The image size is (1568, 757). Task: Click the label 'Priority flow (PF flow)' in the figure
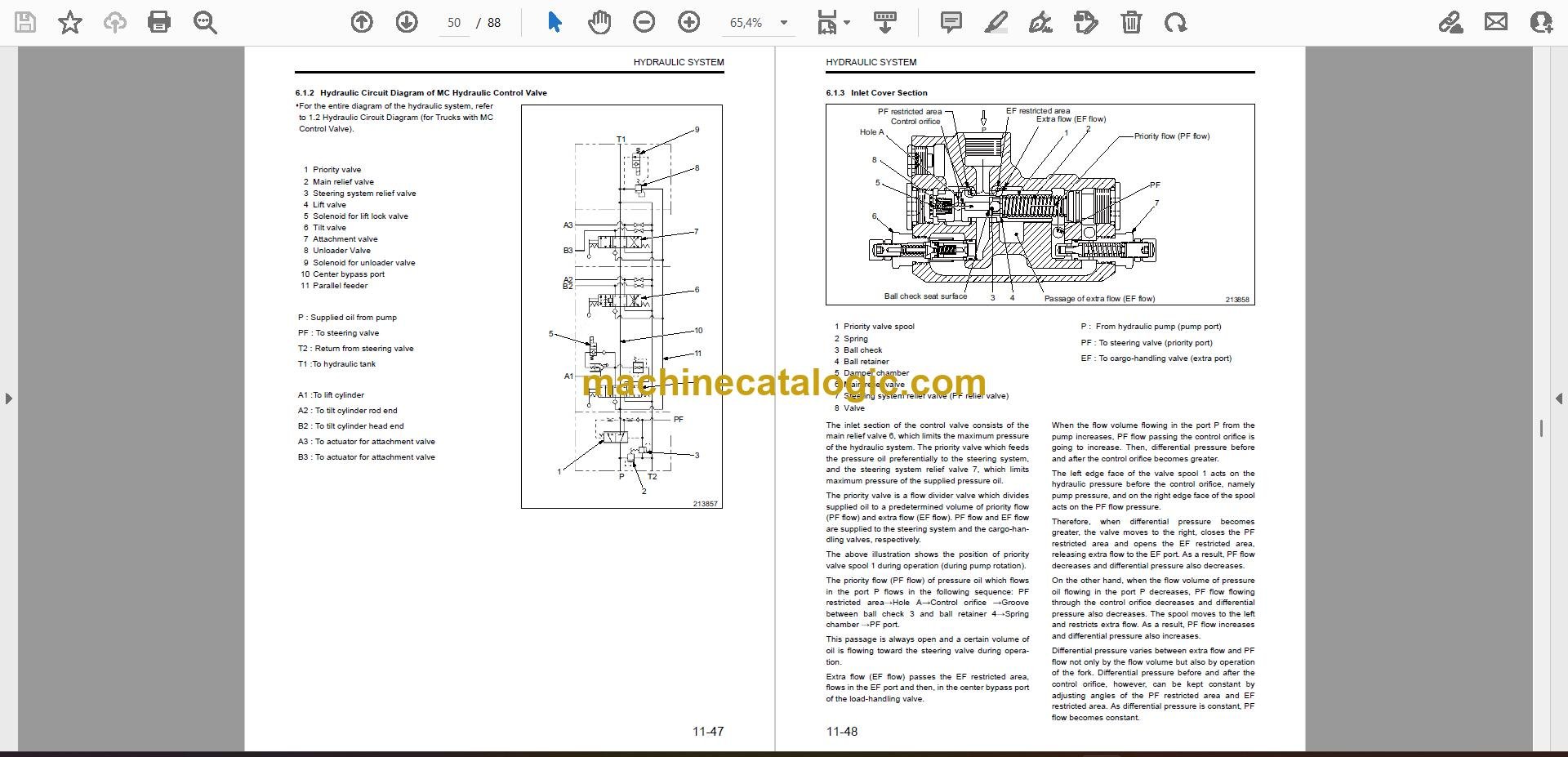click(1172, 136)
